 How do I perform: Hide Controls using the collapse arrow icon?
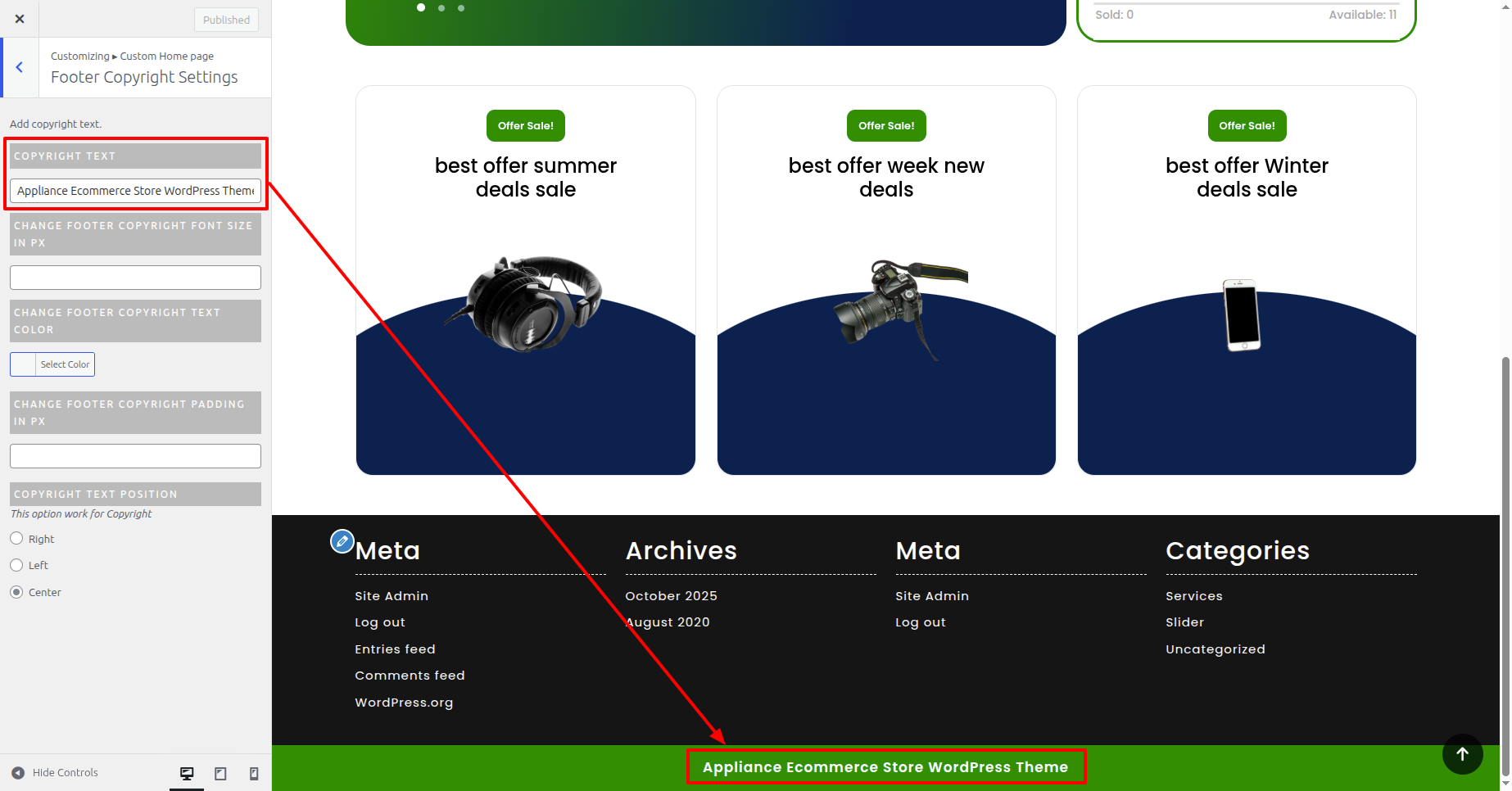coord(18,773)
